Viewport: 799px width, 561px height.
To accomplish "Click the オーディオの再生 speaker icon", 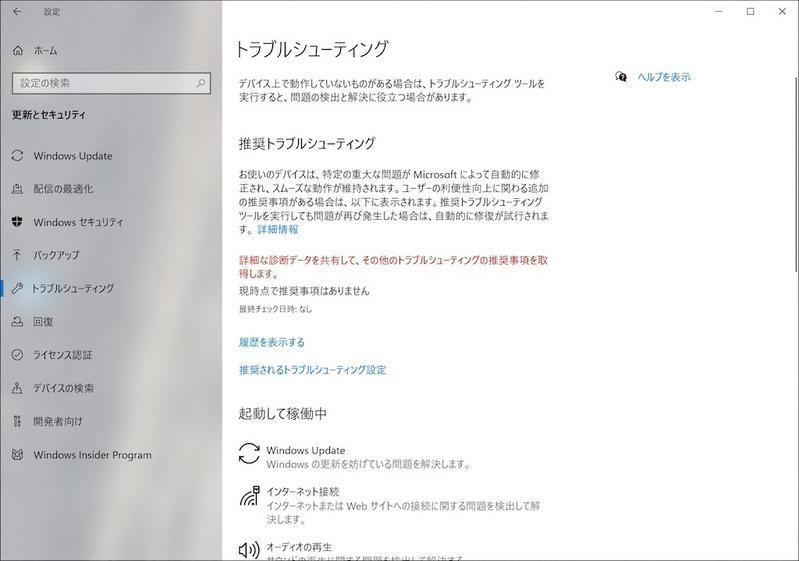I will (249, 549).
